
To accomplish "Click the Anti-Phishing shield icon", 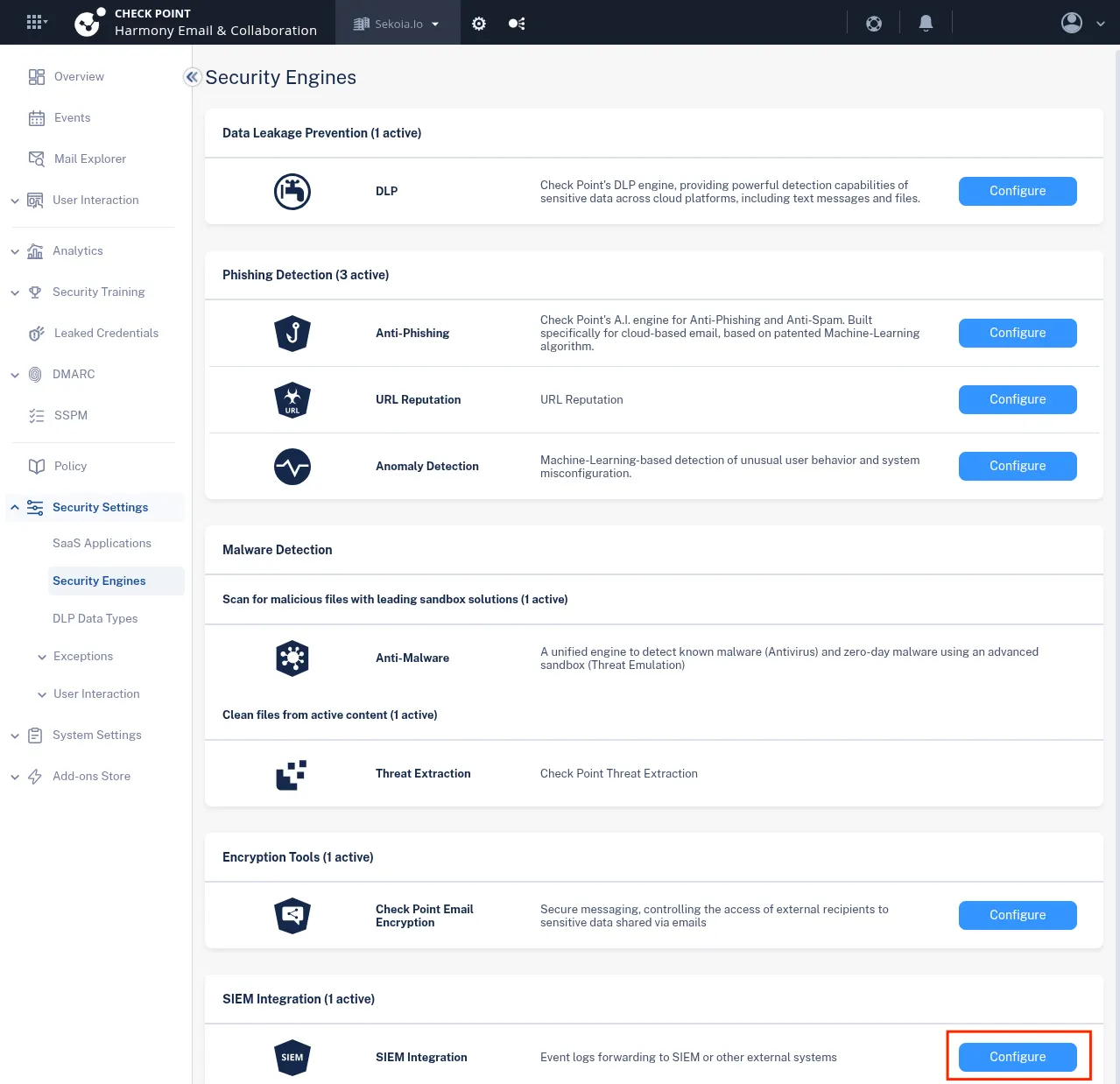I will click(x=292, y=333).
